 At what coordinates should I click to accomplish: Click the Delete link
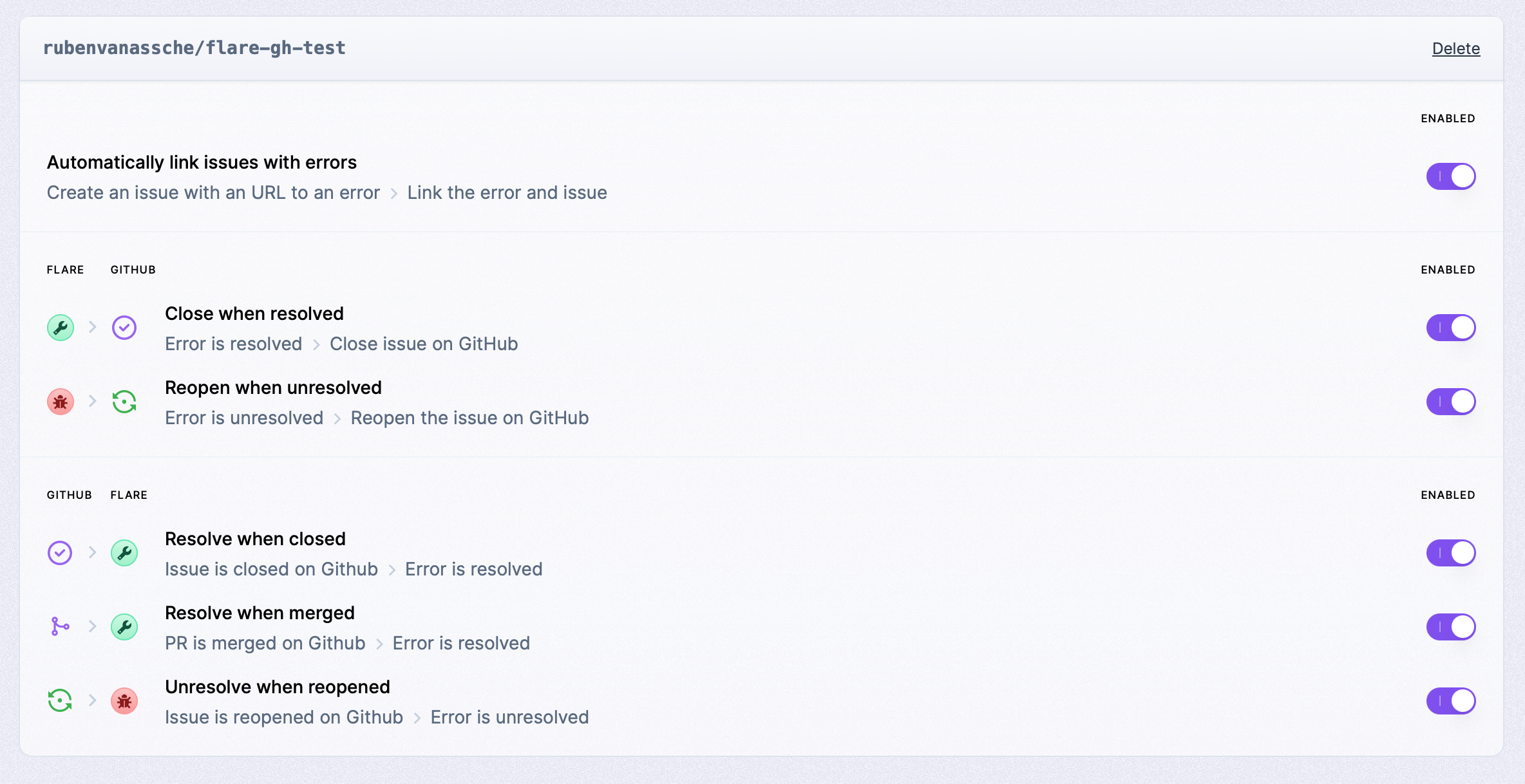point(1455,48)
